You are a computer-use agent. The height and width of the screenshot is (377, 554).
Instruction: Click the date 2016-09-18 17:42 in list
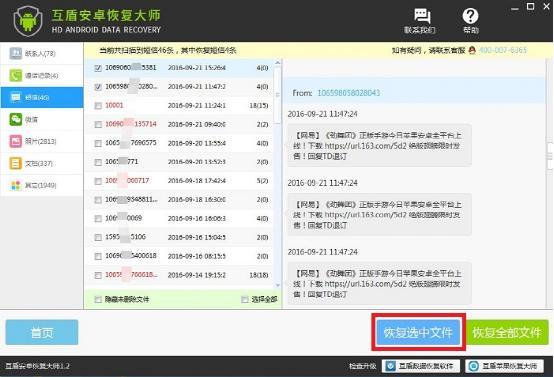[197, 181]
